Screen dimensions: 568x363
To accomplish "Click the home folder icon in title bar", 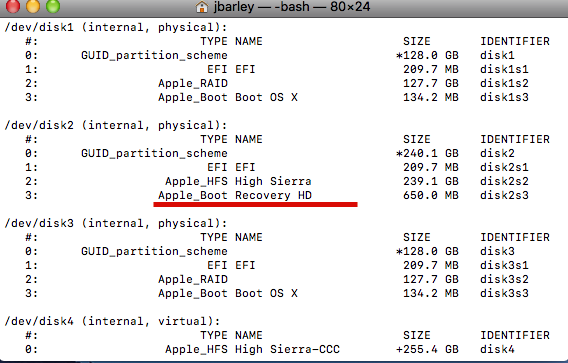I will 202,7.
